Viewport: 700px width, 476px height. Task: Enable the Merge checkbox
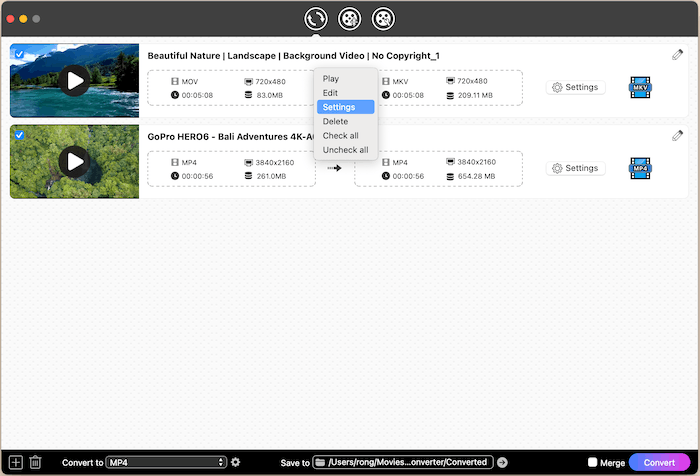tap(593, 463)
